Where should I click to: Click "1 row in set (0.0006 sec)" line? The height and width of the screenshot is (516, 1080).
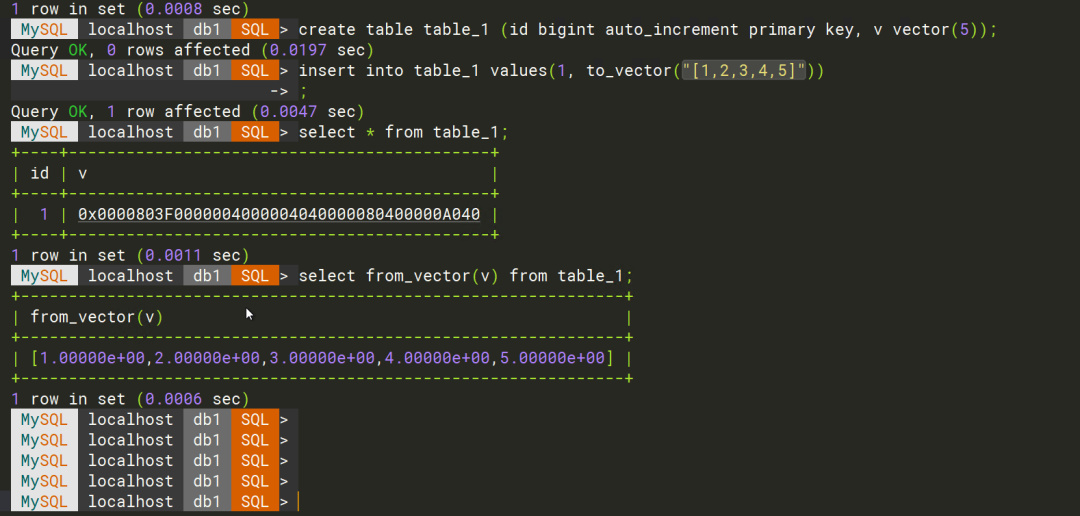pos(130,399)
